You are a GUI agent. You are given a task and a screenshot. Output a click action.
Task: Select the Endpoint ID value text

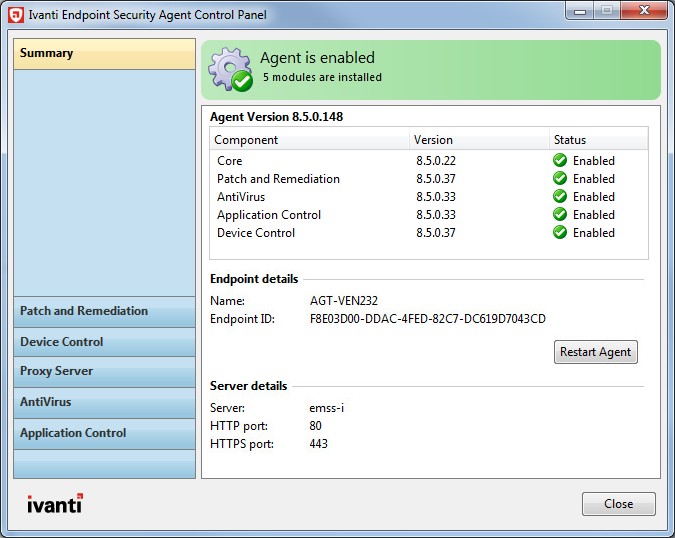428,319
